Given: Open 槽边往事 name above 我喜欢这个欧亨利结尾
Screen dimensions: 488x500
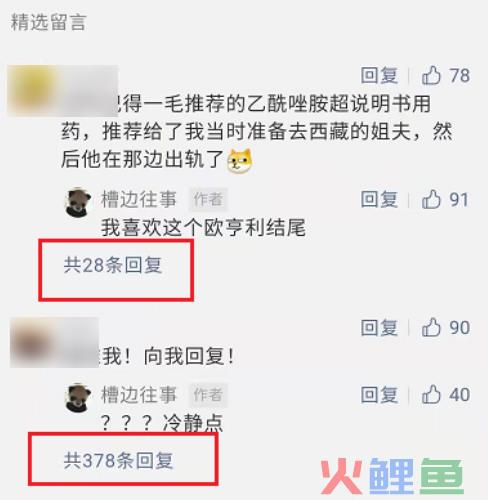Looking at the screenshot, I should point(139,199).
